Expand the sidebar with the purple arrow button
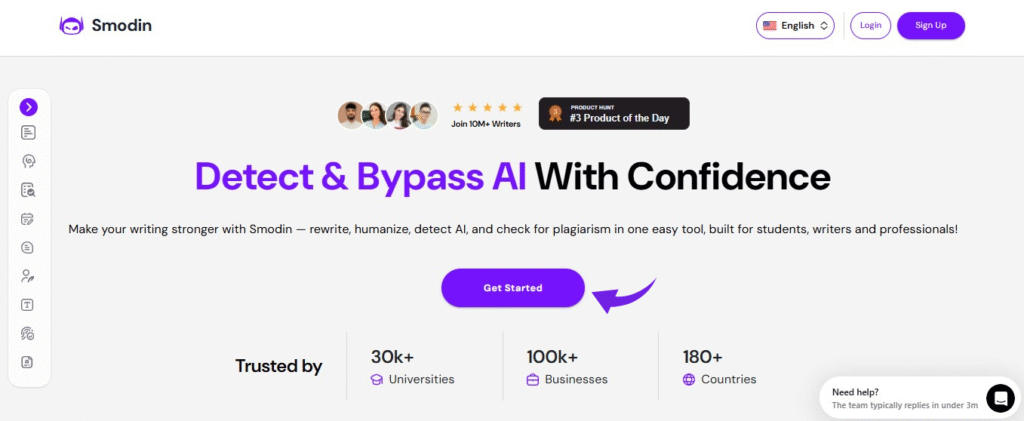This screenshot has height=421, width=1024. (28, 107)
